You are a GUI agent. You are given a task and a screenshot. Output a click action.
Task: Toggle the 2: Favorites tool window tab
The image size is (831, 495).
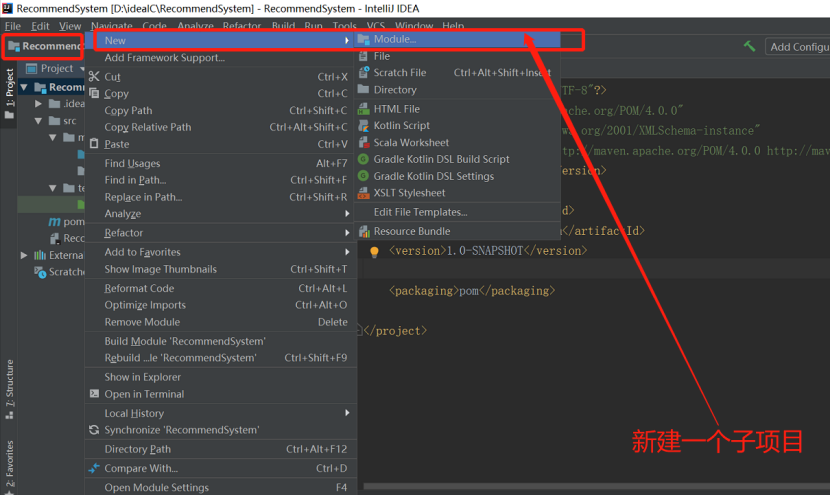9,467
